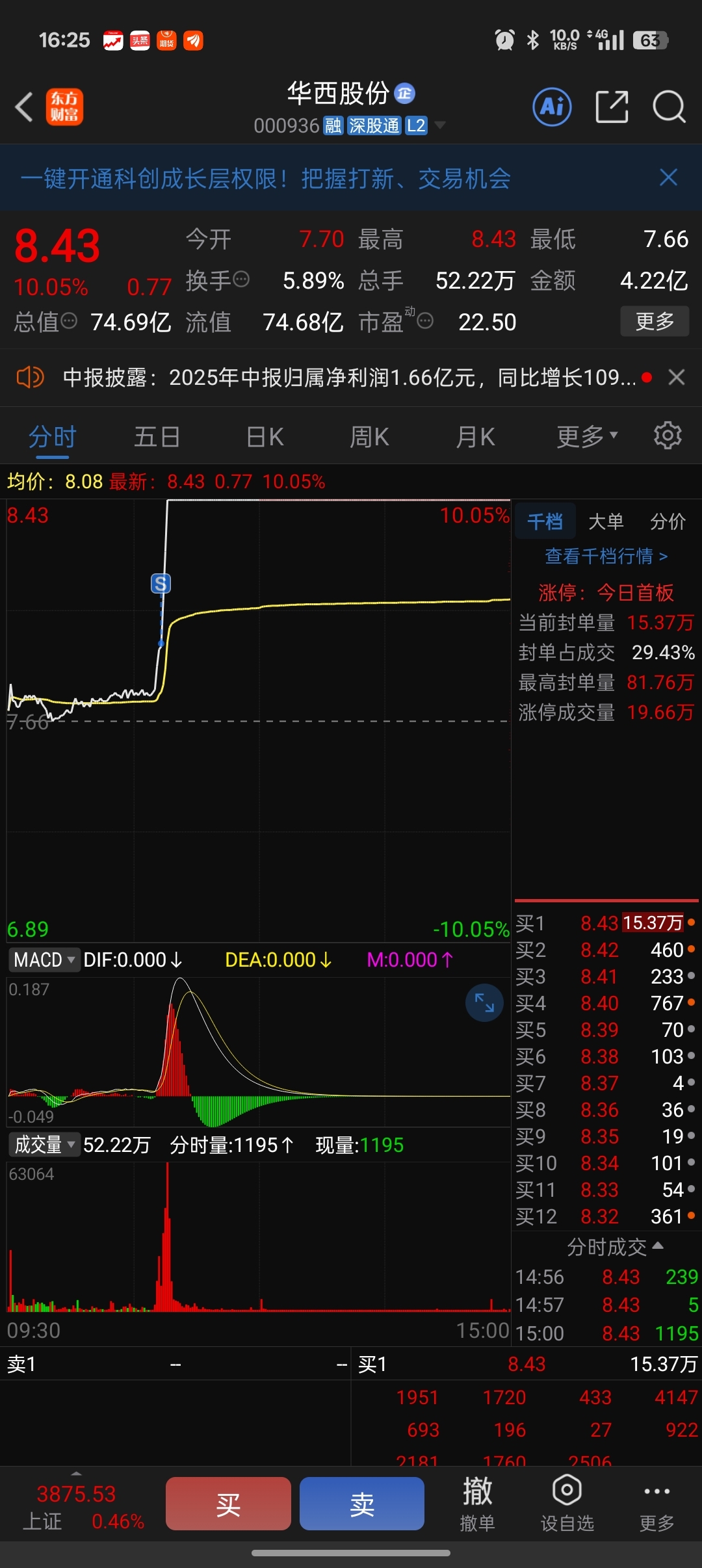This screenshot has width=702, height=1568.
Task: Tap the 均价 8.08 label
Action: (55, 481)
